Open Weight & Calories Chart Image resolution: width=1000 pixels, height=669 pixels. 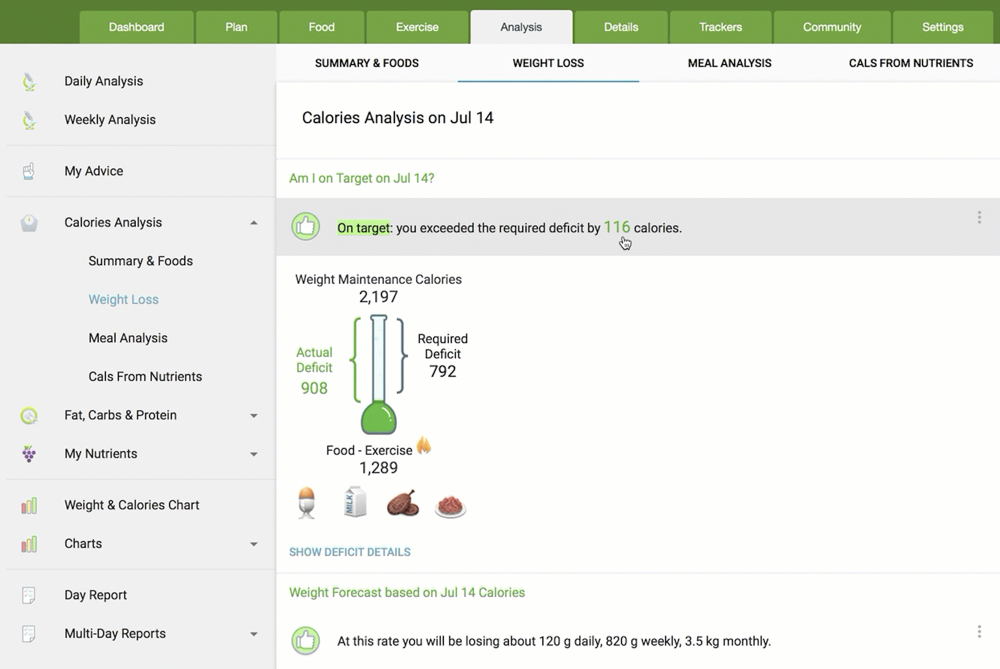pos(132,505)
